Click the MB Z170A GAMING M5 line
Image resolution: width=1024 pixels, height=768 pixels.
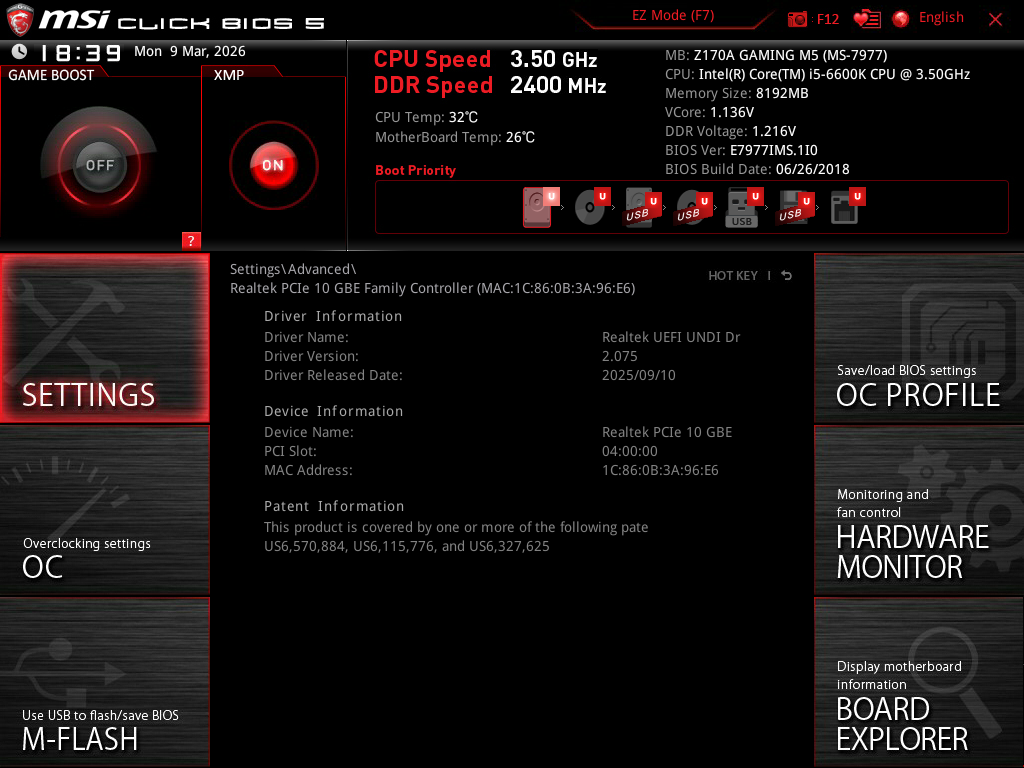776,55
